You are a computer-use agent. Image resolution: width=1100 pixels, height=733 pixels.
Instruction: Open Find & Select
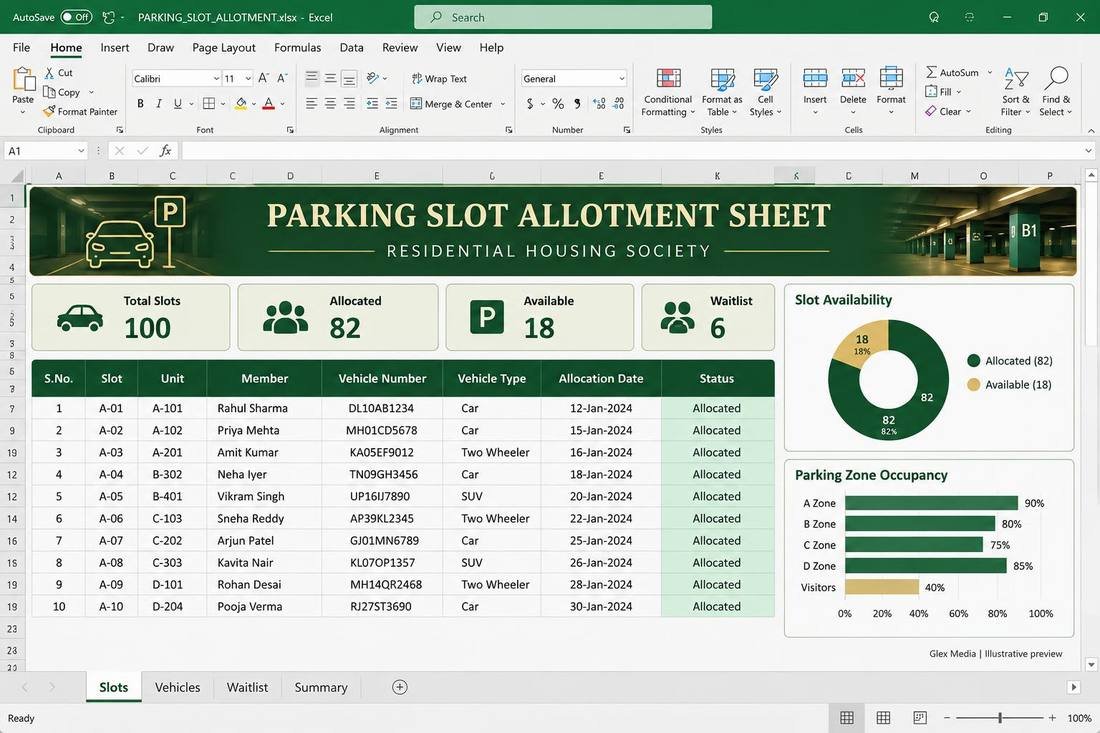tap(1056, 93)
